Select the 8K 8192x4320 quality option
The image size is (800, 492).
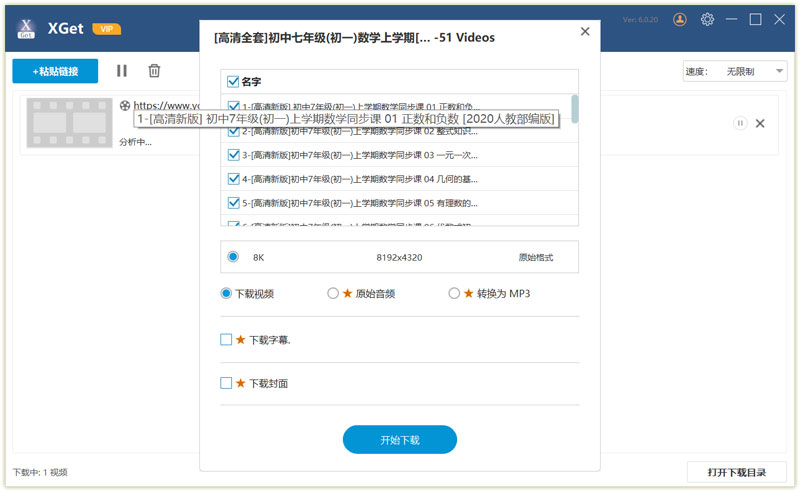point(233,257)
